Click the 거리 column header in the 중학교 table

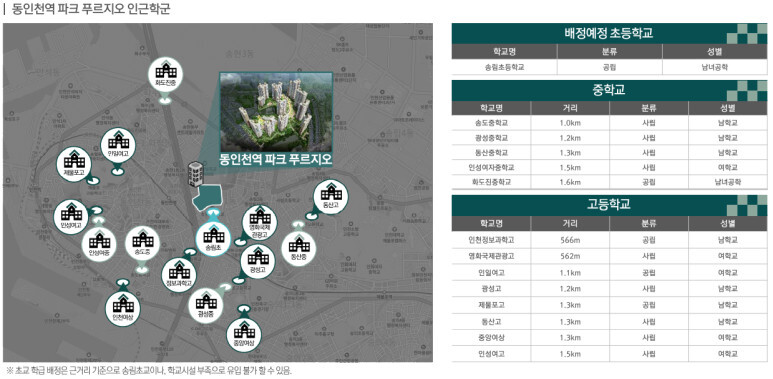pyautogui.click(x=570, y=108)
